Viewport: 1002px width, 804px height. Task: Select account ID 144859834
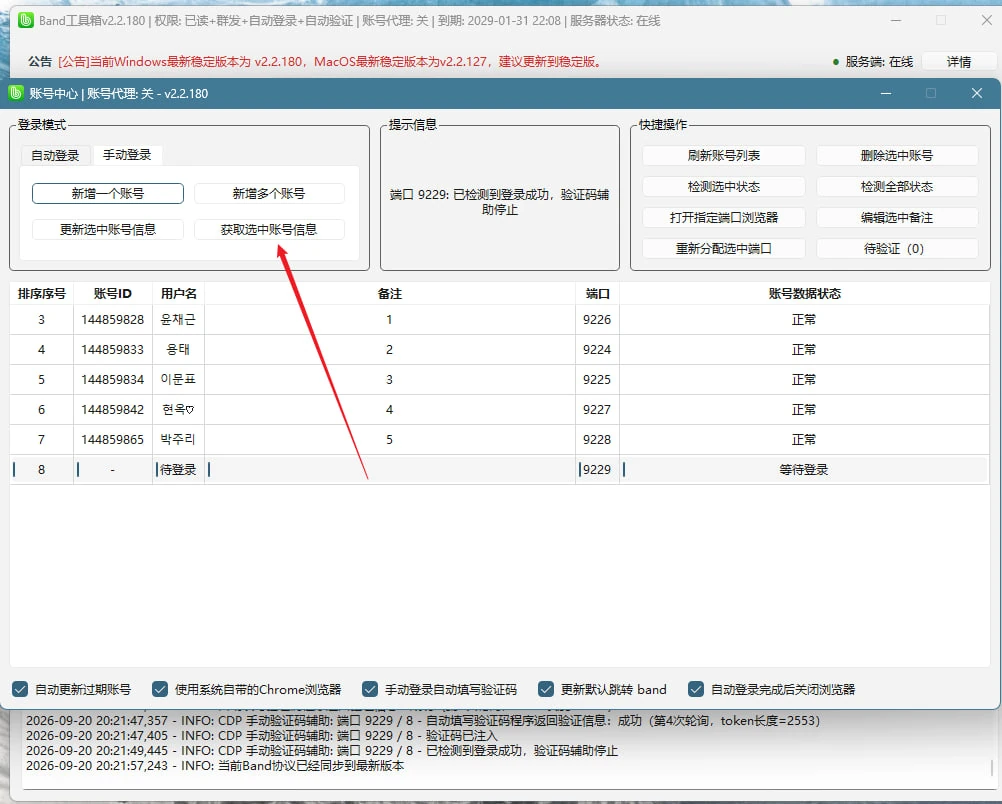112,380
